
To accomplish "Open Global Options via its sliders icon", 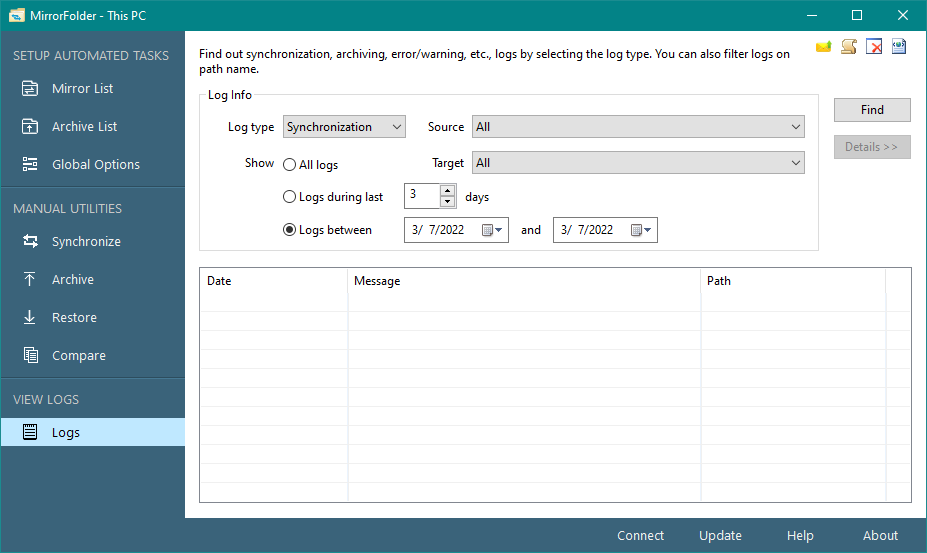I will tap(30, 164).
